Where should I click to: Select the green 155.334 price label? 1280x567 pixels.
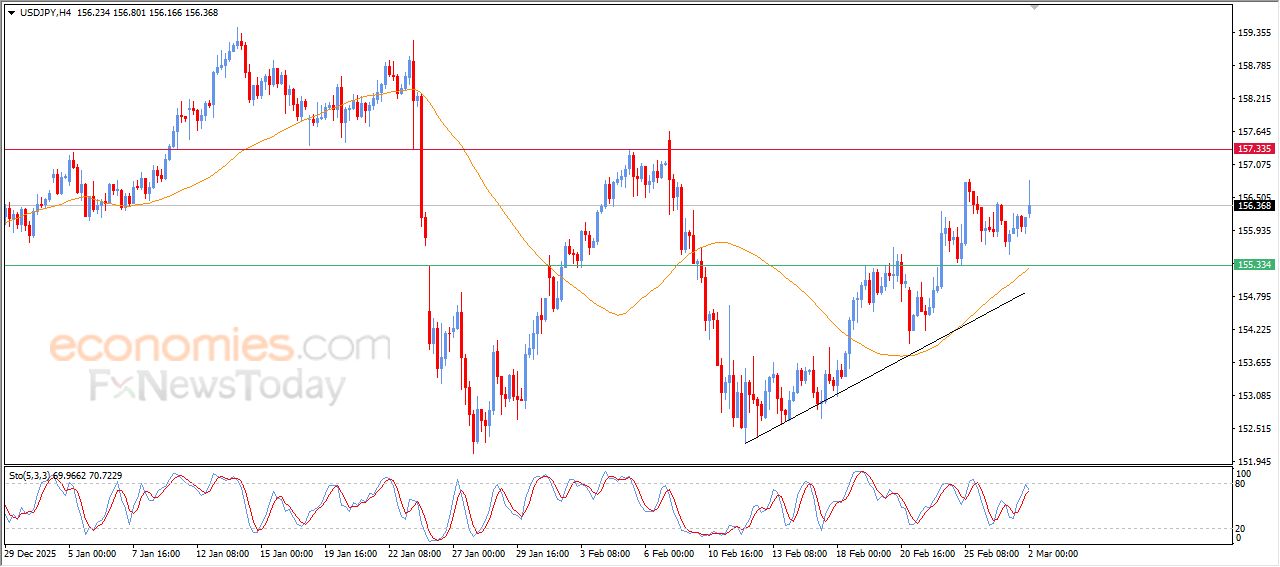click(x=1254, y=265)
